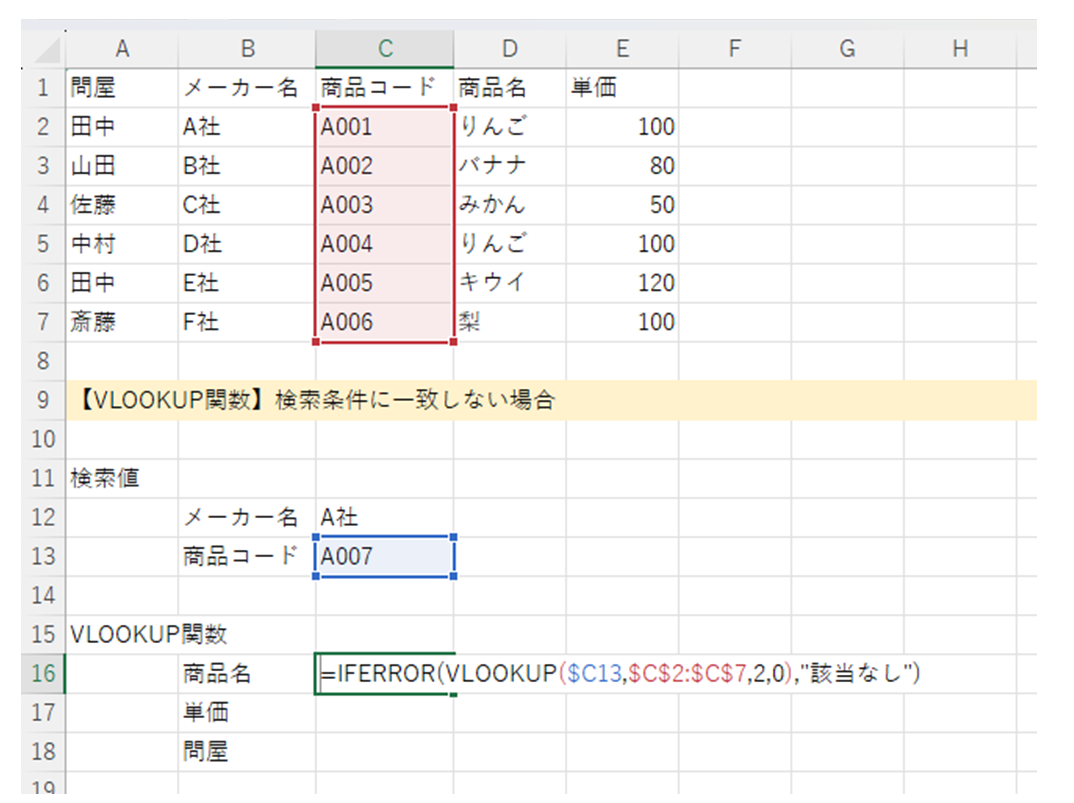Select row 8 header
This screenshot has height=803, width=1074.
pyautogui.click(x=43, y=361)
